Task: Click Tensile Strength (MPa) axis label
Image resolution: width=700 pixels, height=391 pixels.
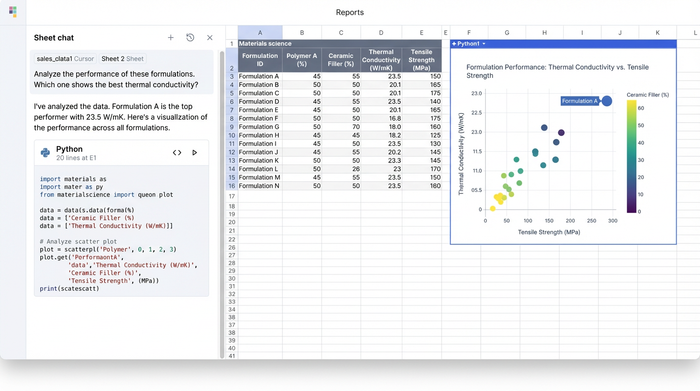Action: 549,232
